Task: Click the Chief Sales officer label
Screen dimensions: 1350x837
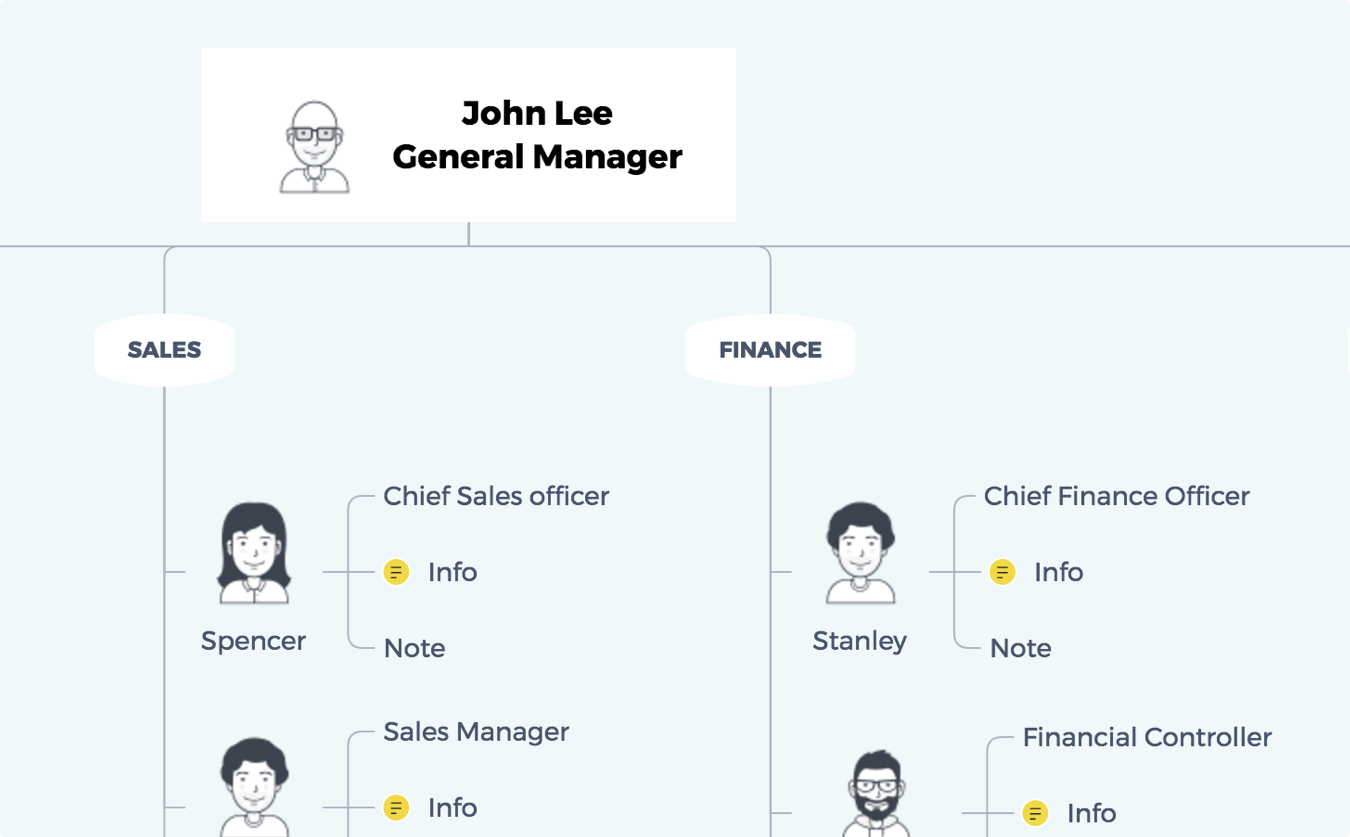Action: pyautogui.click(x=496, y=496)
